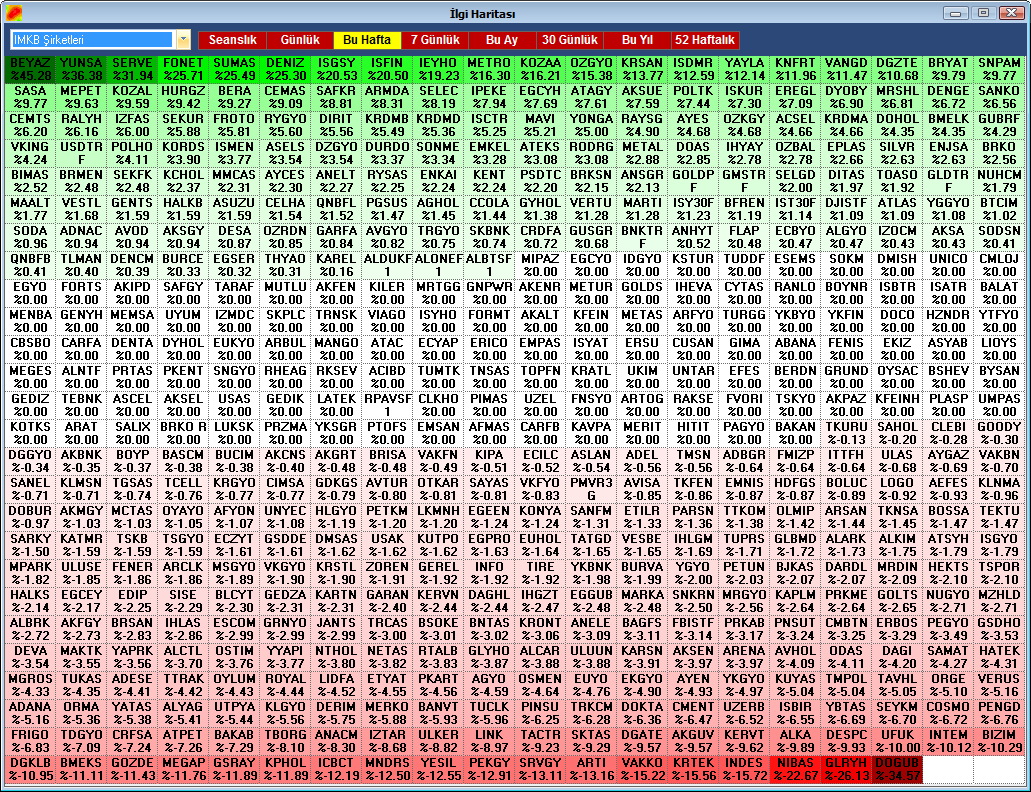Select the DOGUB %-34.57 cell
This screenshot has width=1031, height=792.
coord(898,769)
